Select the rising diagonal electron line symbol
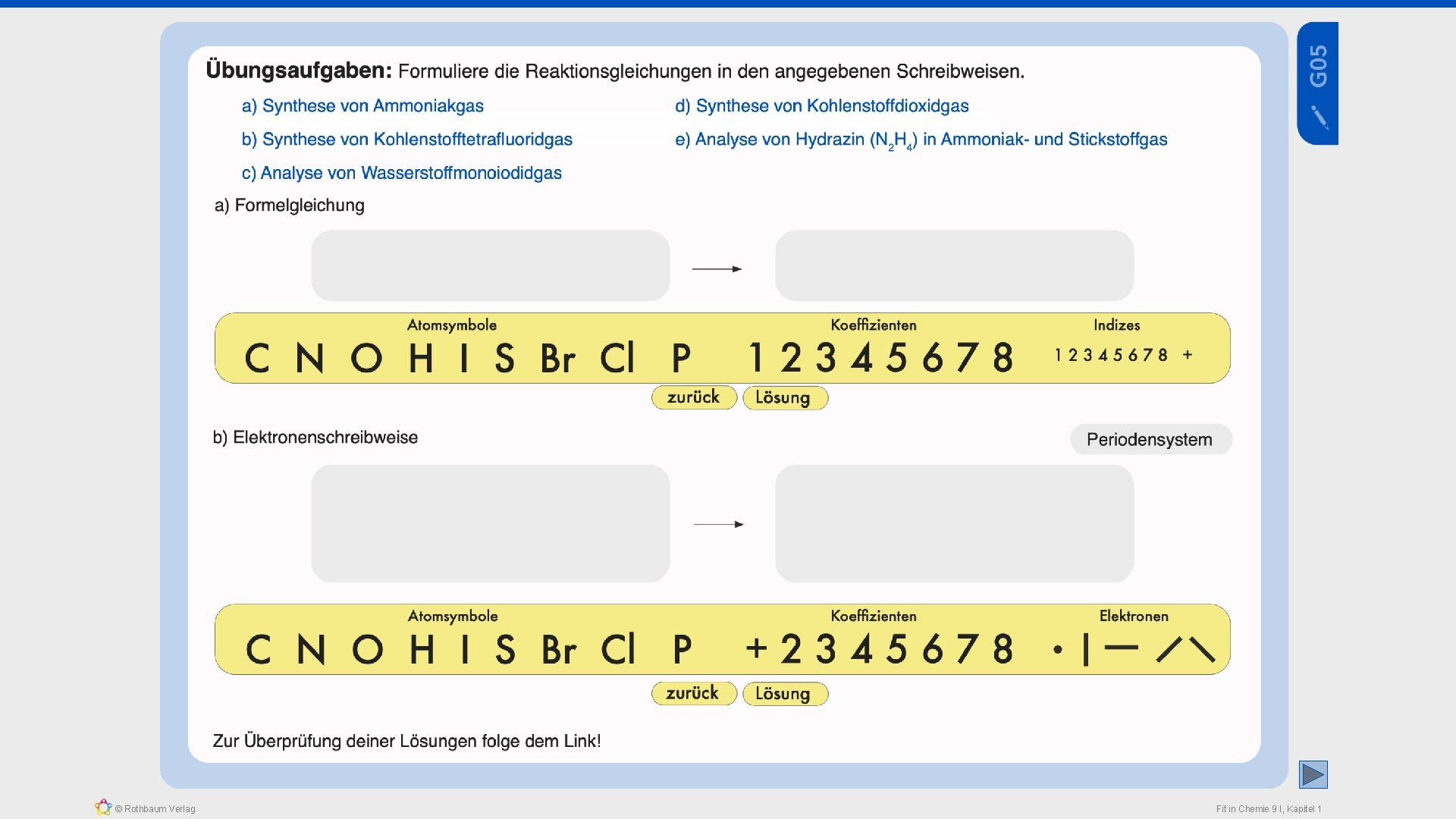The image size is (1456, 819). point(1169,650)
